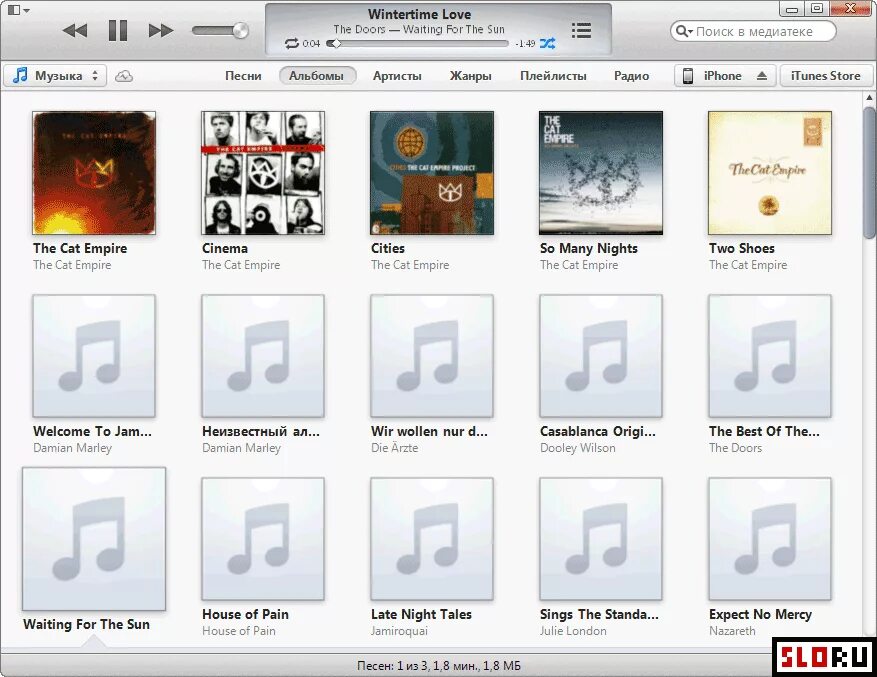The height and width of the screenshot is (677, 877).
Task: Click the iCloud download icon
Action: 124,76
